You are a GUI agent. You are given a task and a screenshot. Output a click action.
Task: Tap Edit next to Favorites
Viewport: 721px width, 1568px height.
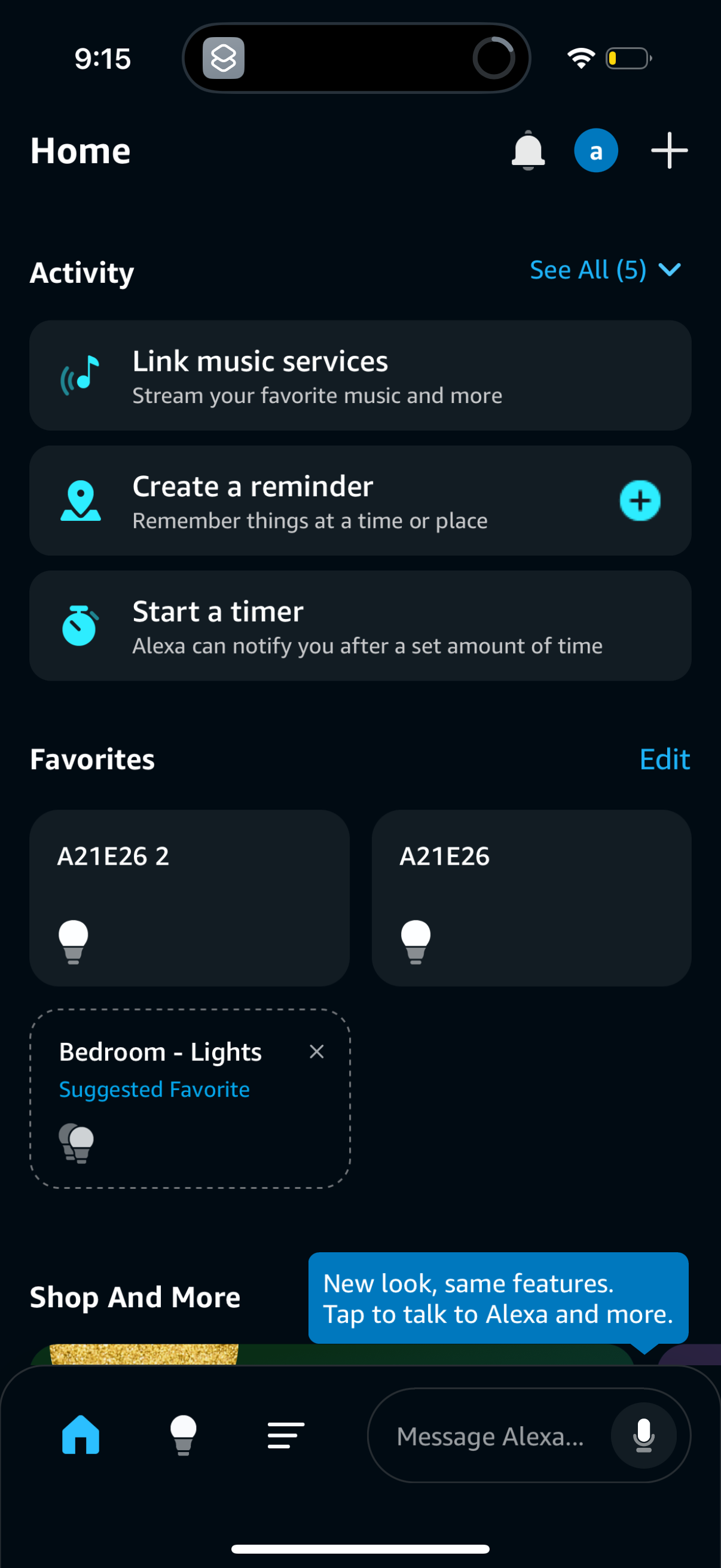click(664, 759)
